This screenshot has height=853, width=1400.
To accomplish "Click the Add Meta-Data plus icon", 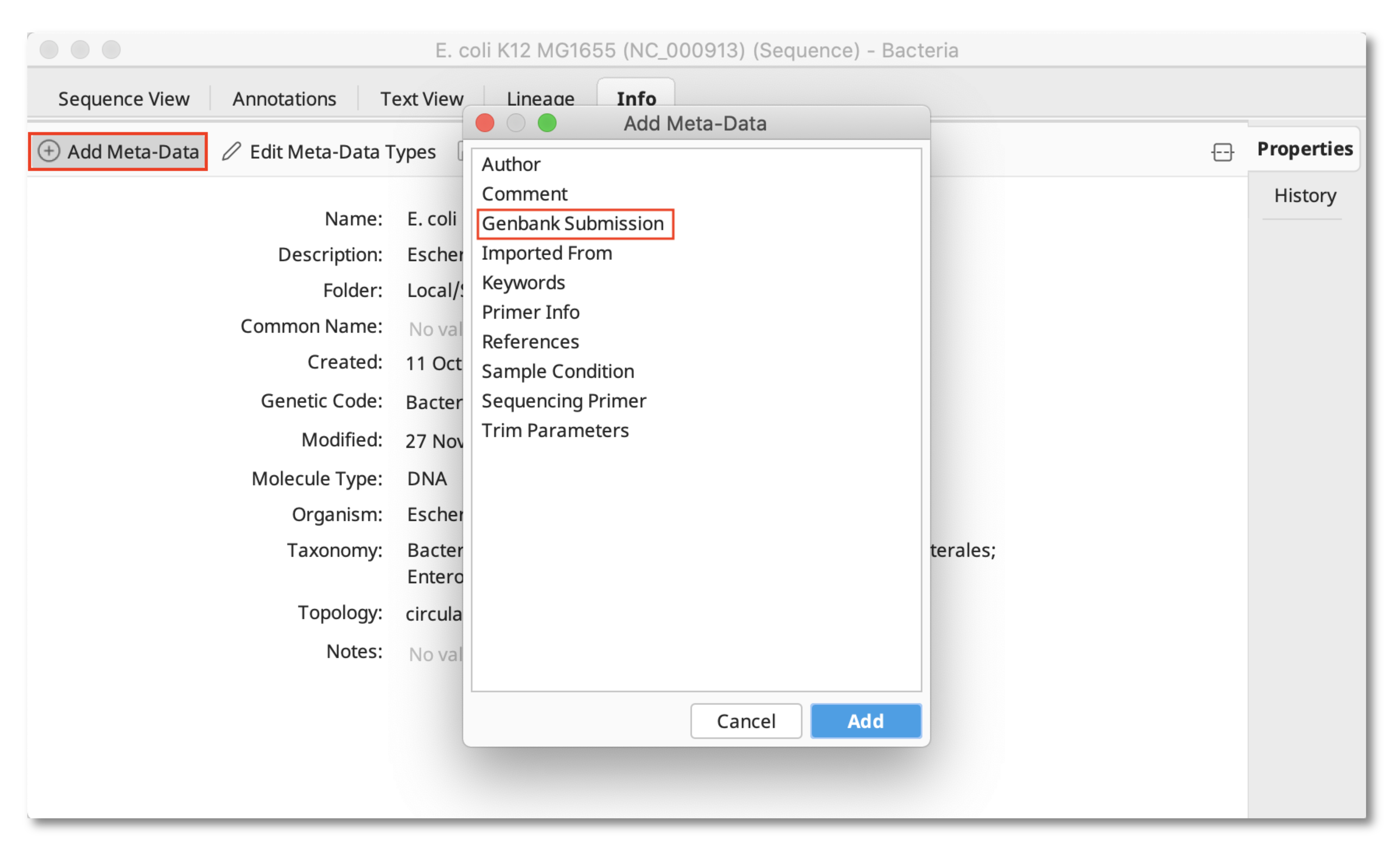I will pos(49,151).
